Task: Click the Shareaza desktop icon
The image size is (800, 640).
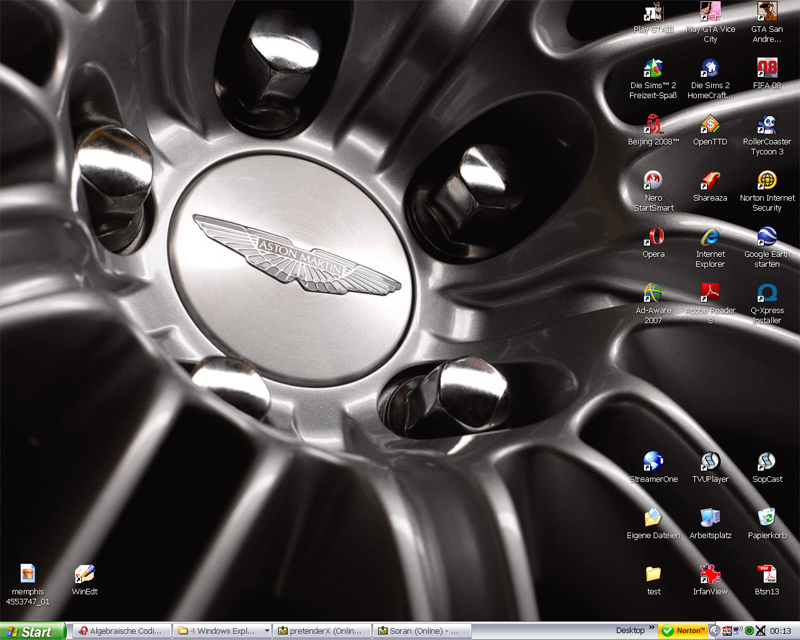Action: click(x=710, y=182)
